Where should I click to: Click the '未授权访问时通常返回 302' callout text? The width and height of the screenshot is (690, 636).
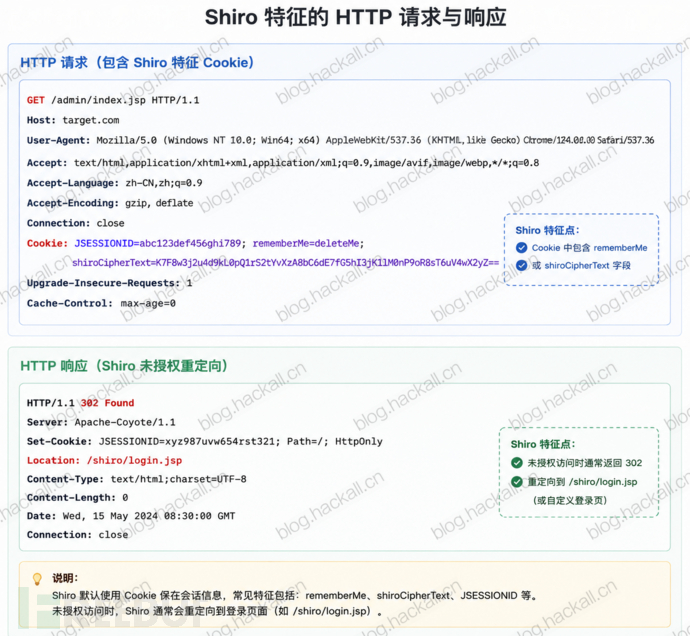(x=585, y=463)
